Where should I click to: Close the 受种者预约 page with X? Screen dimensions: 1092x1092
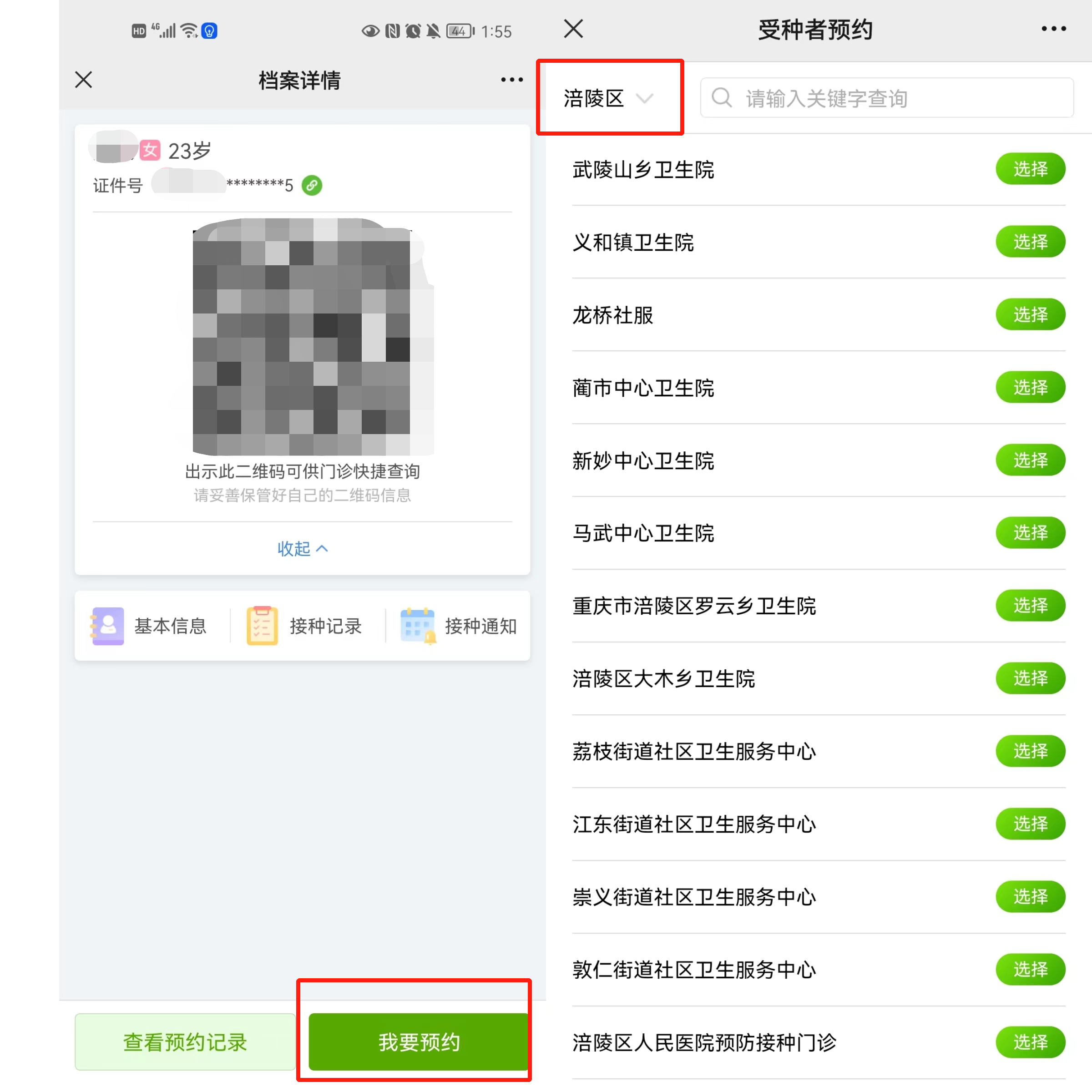(x=573, y=28)
